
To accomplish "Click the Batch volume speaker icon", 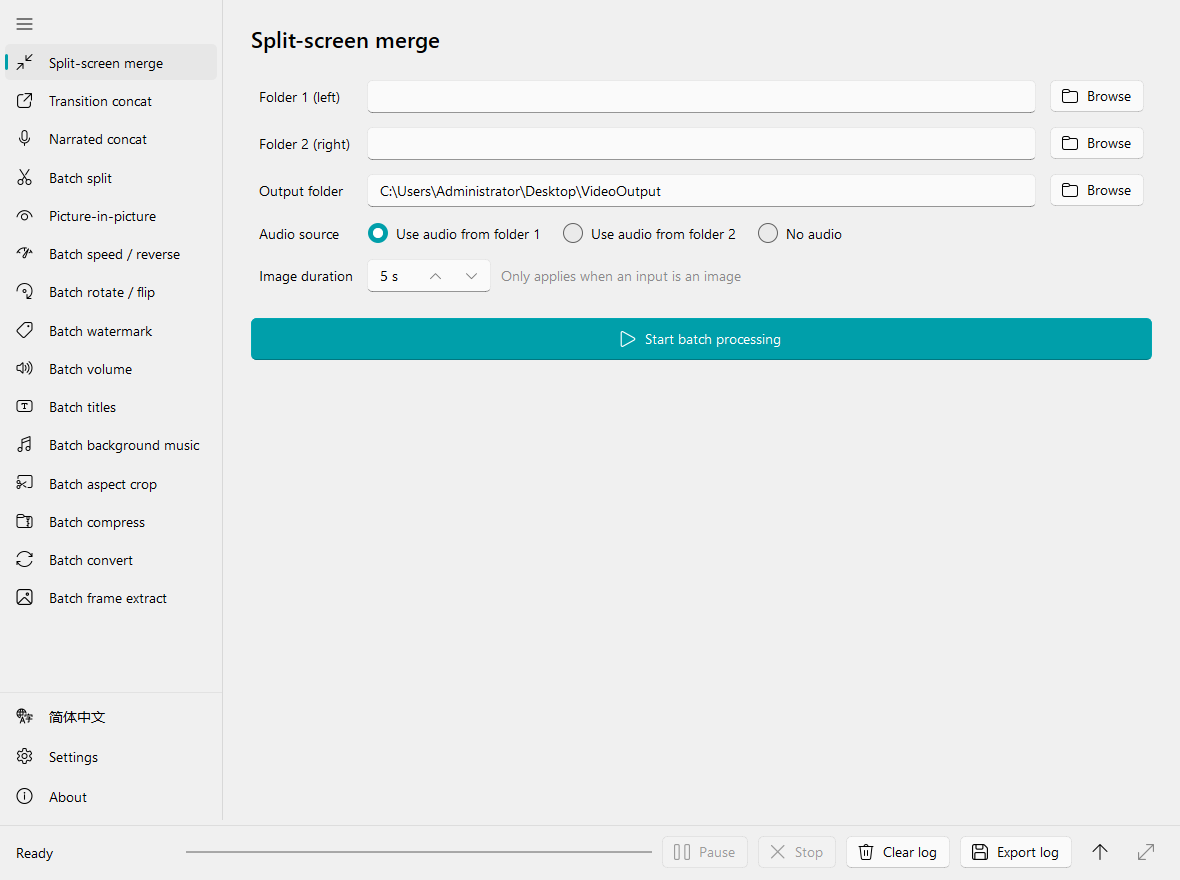I will pyautogui.click(x=25, y=369).
